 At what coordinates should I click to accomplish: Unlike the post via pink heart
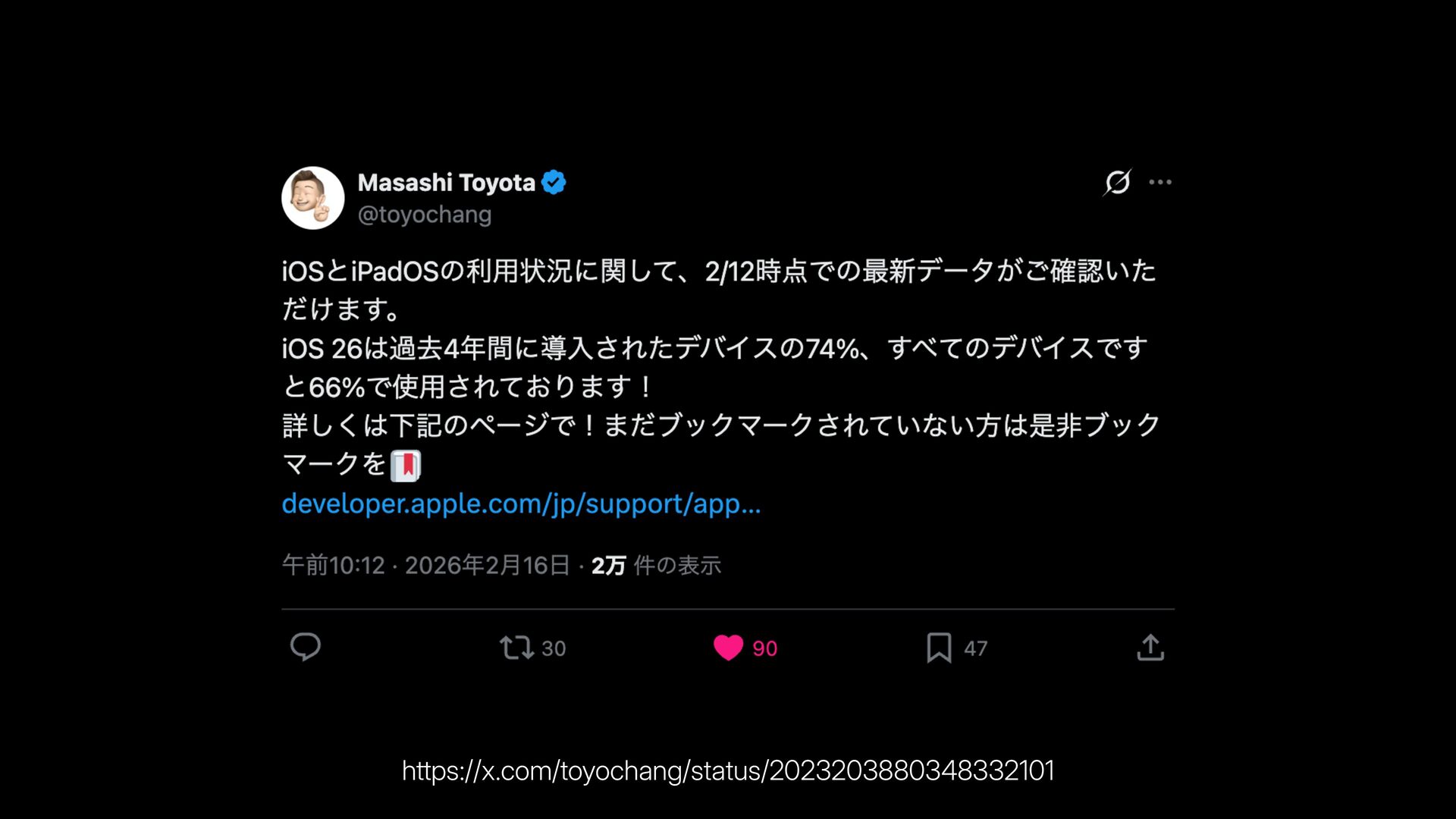(728, 648)
